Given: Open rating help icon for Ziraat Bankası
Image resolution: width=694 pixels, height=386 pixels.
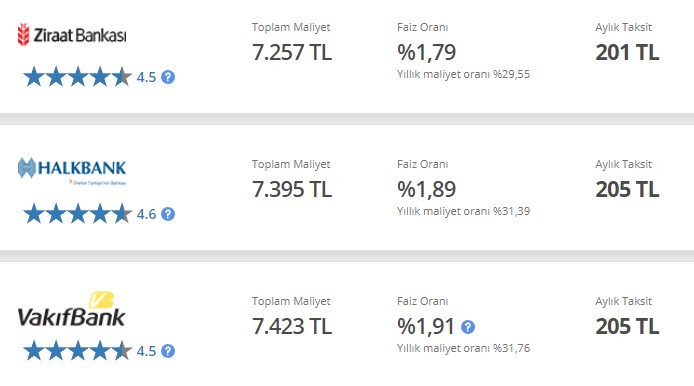Looking at the screenshot, I should 168,77.
